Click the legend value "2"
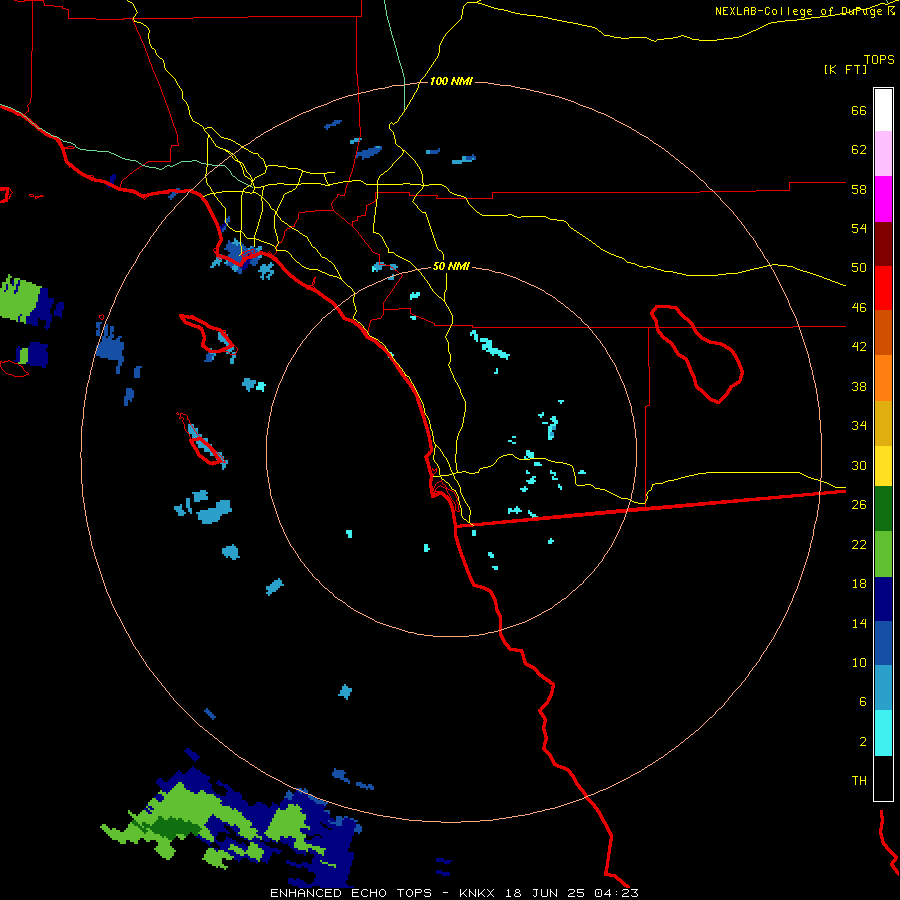 (863, 741)
